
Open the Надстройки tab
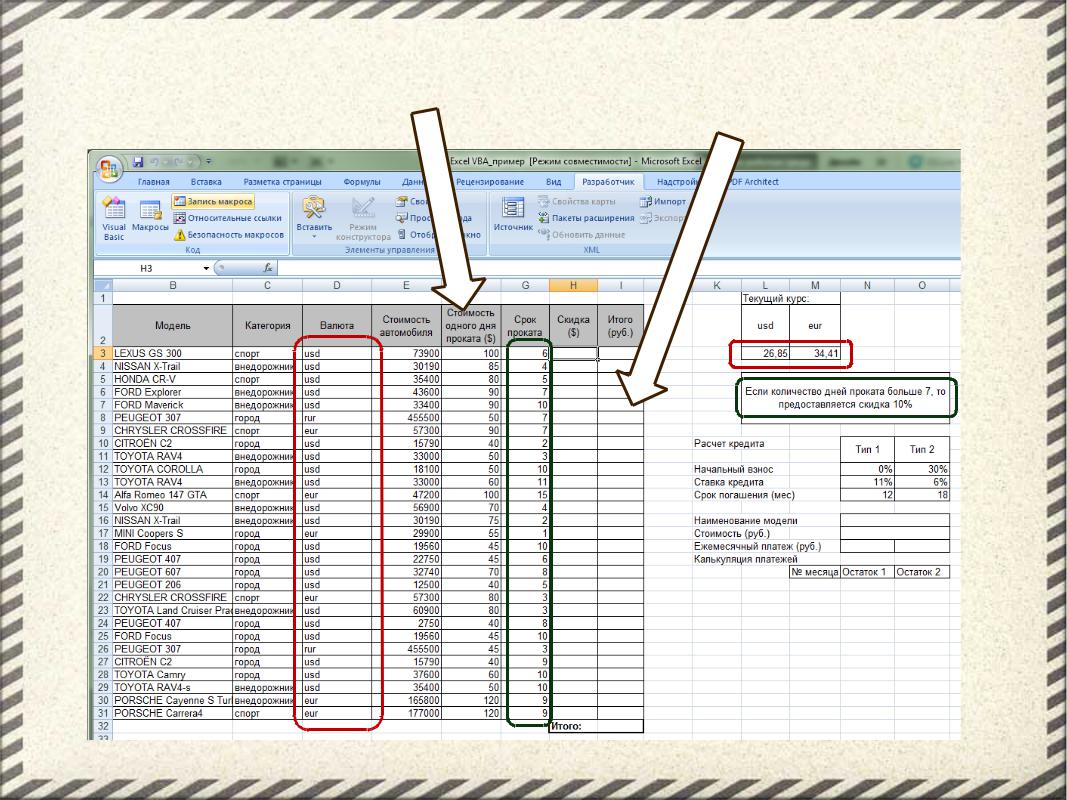(x=677, y=182)
